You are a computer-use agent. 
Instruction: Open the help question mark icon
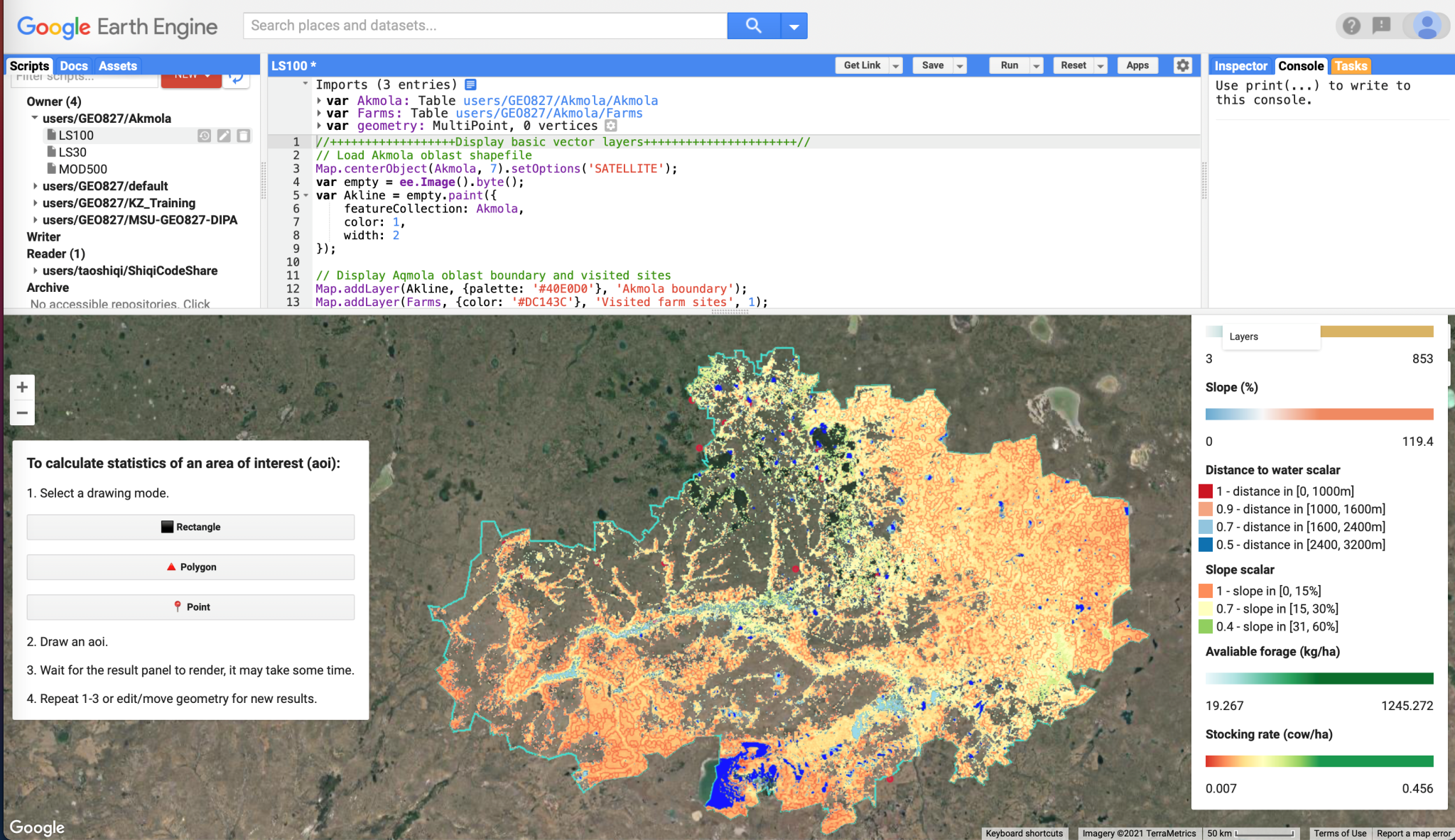1351,26
